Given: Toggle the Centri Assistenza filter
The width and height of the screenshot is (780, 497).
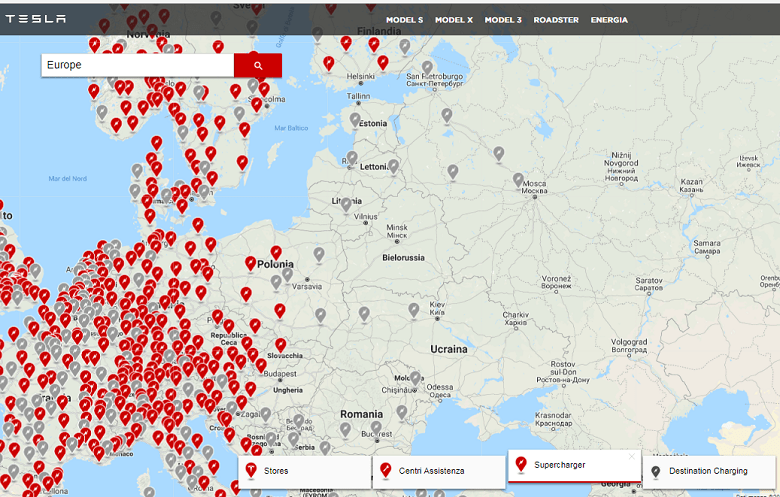Looking at the screenshot, I should tap(439, 471).
